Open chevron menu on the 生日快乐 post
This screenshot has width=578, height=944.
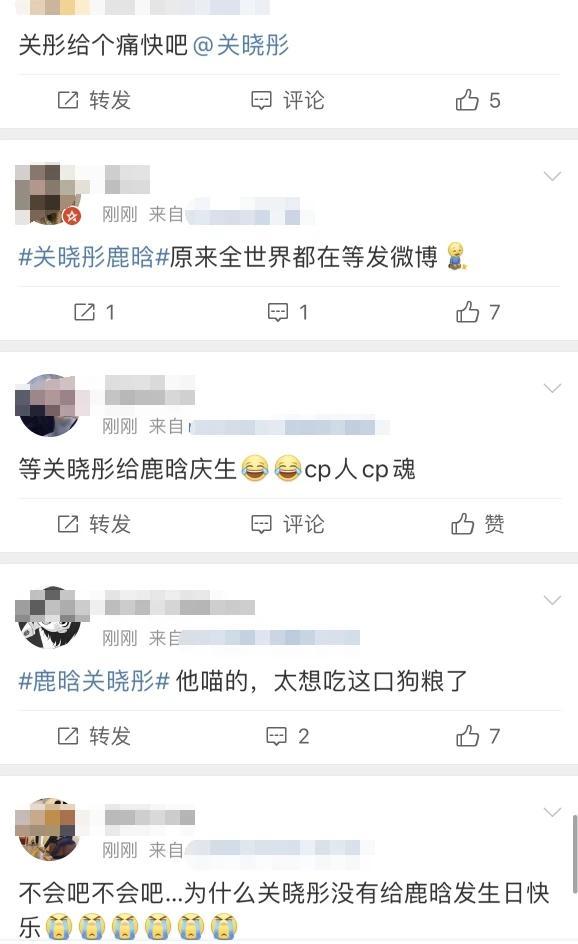[x=552, y=812]
